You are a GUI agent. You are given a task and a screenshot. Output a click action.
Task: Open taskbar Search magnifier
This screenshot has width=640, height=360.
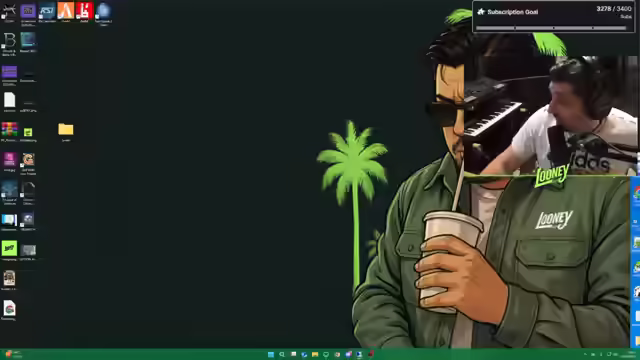282,354
